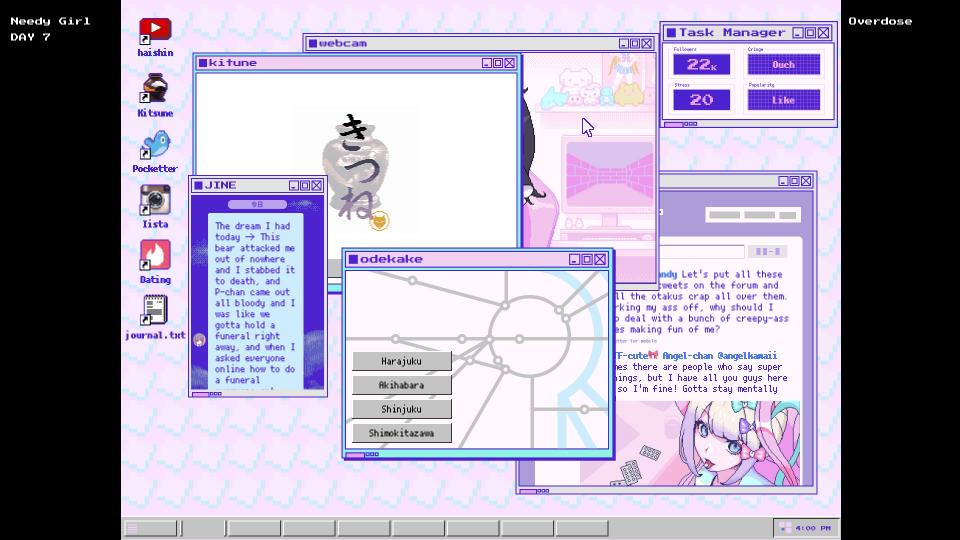This screenshot has width=960, height=540.
Task: Pick Shinjuku as outing destination
Action: [401, 409]
